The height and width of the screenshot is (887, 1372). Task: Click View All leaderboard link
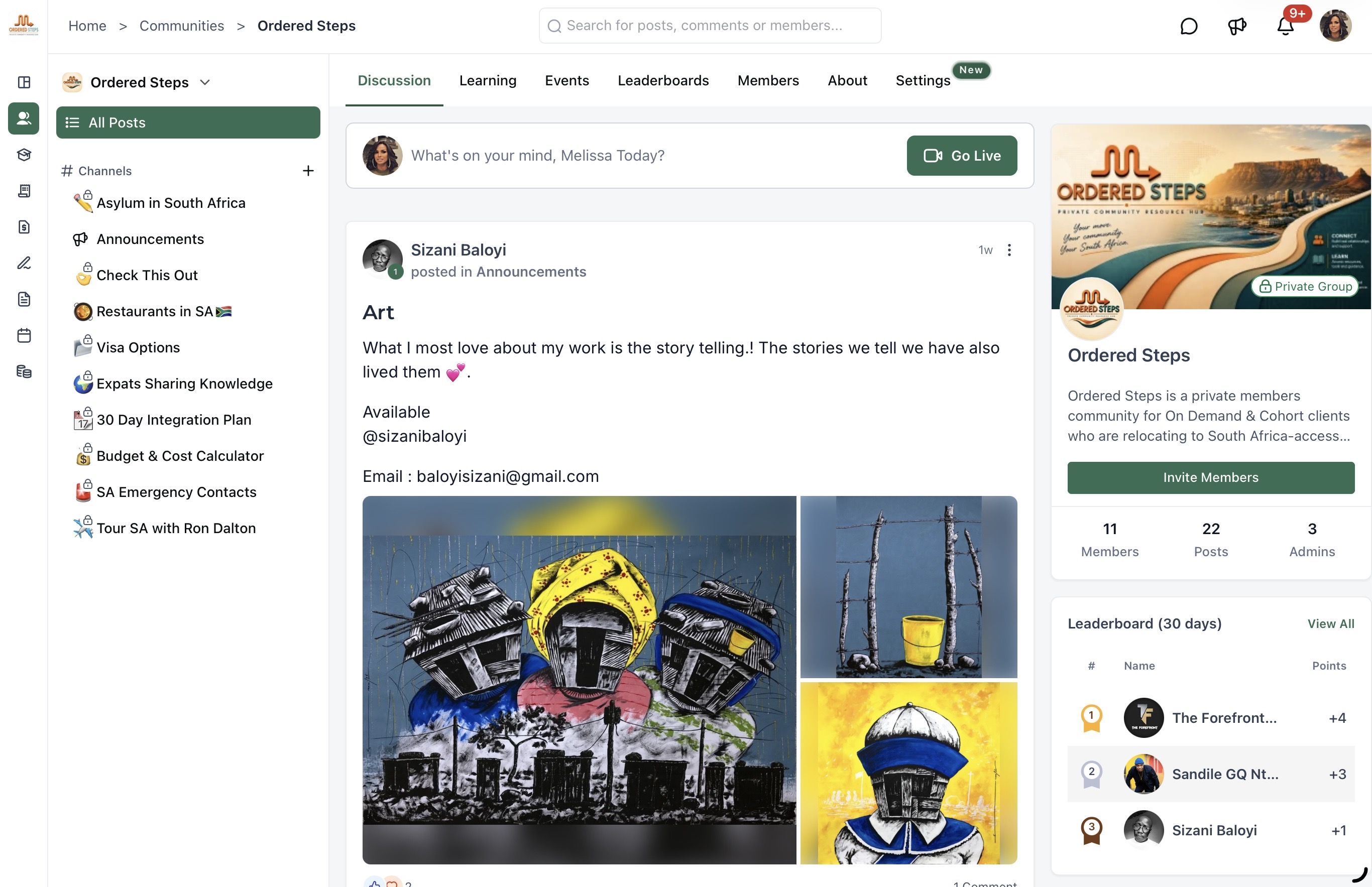coord(1330,624)
